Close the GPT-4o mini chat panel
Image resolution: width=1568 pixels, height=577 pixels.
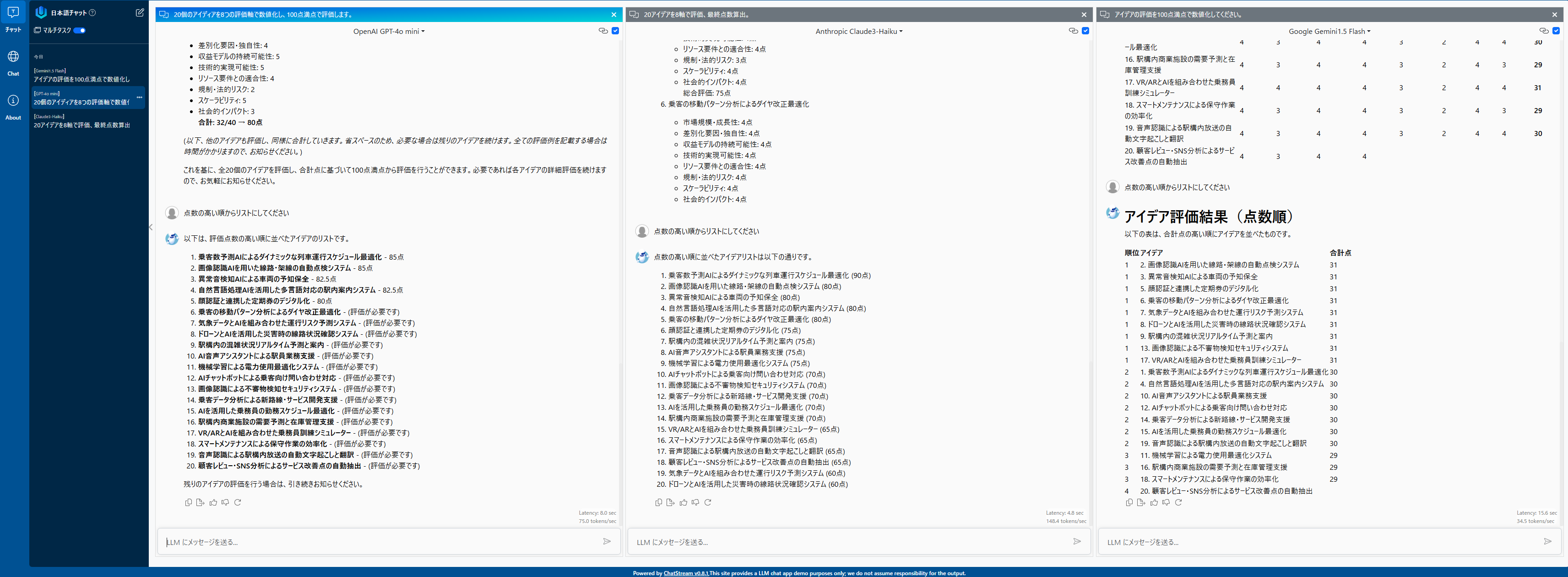pyautogui.click(x=613, y=15)
